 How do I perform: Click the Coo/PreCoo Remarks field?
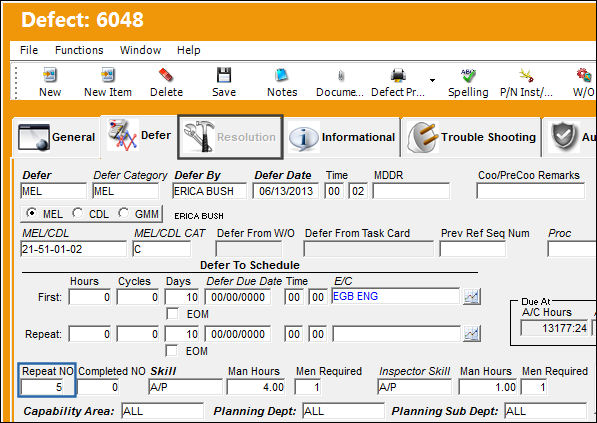530,191
